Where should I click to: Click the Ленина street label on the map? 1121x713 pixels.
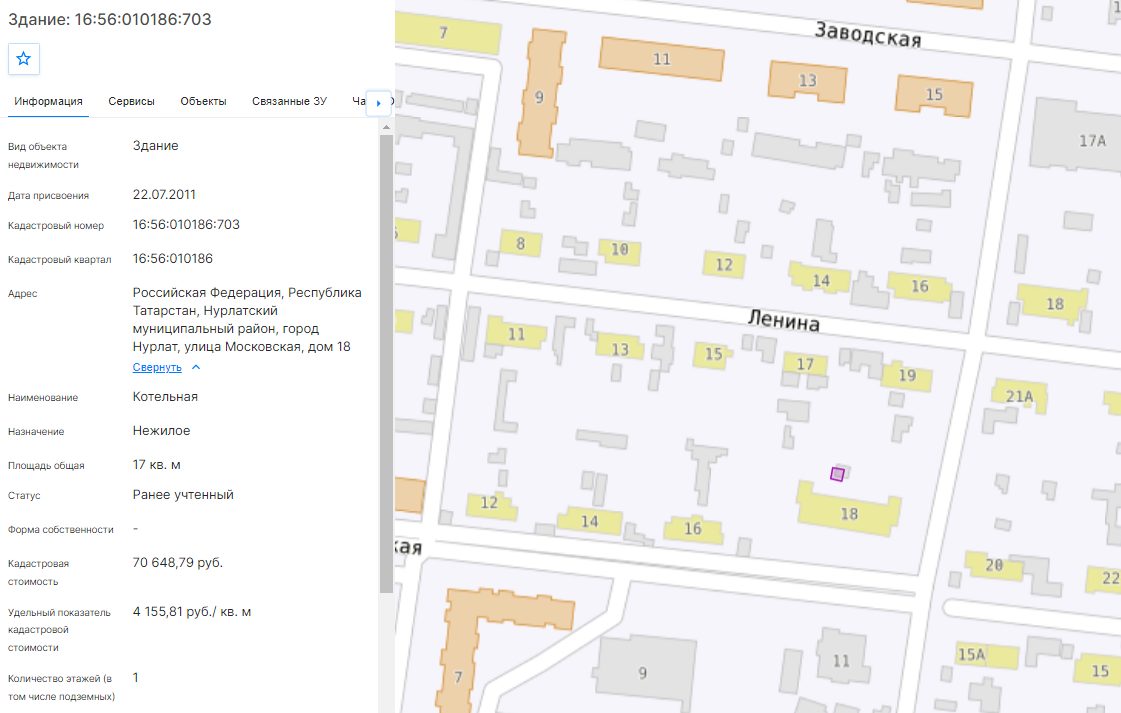click(x=784, y=320)
